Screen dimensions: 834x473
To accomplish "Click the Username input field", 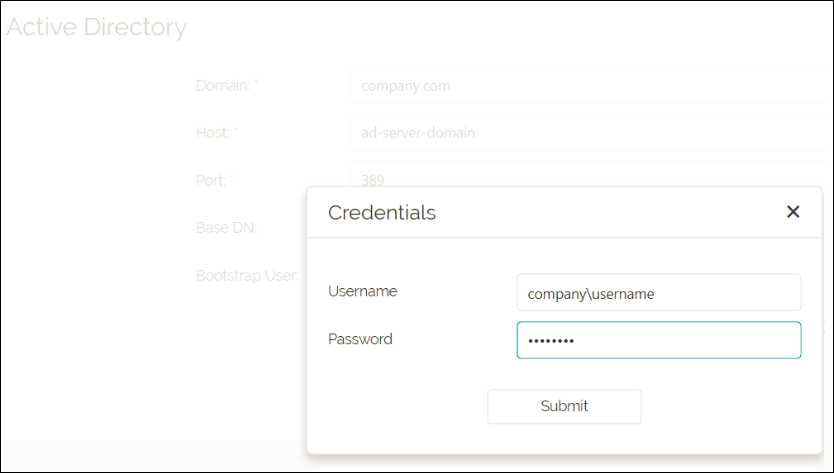I will 658,293.
